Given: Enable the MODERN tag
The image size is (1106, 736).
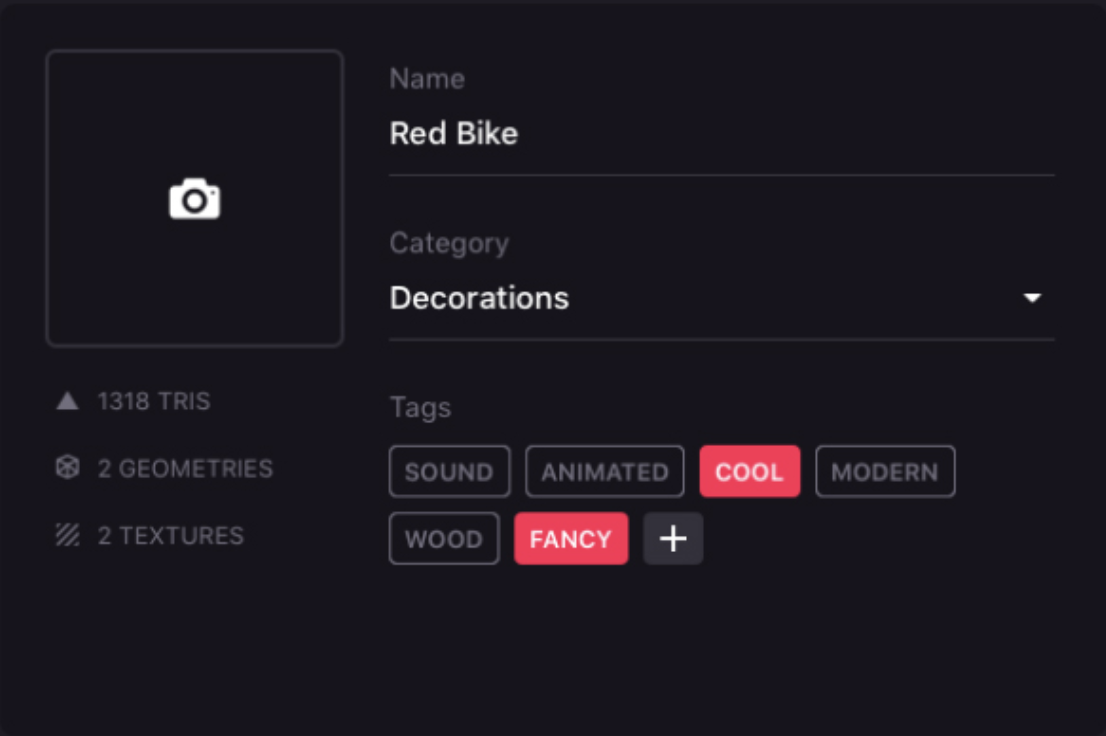Looking at the screenshot, I should tap(885, 471).
